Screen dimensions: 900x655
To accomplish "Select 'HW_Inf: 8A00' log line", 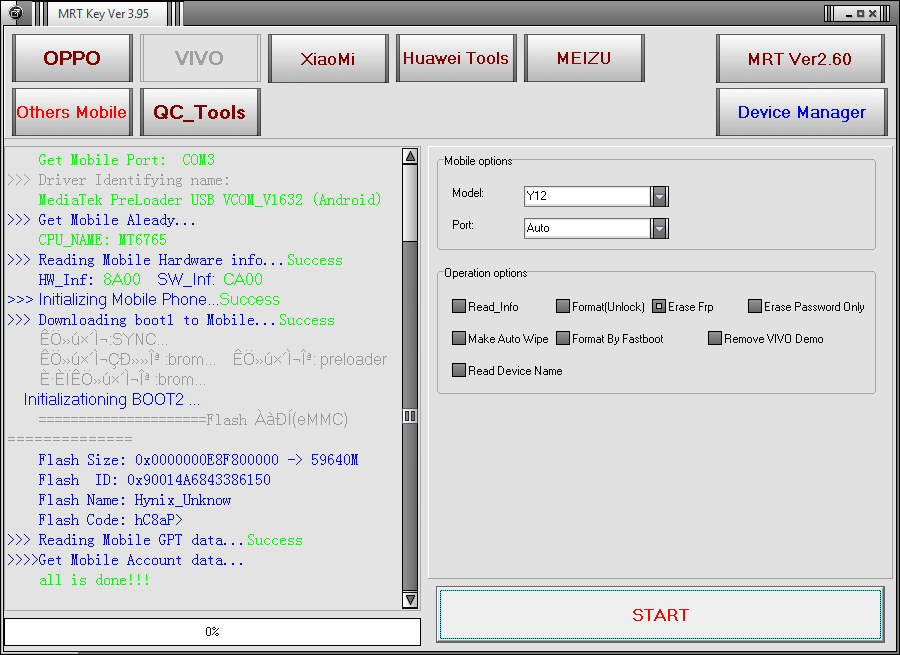I will pos(150,280).
